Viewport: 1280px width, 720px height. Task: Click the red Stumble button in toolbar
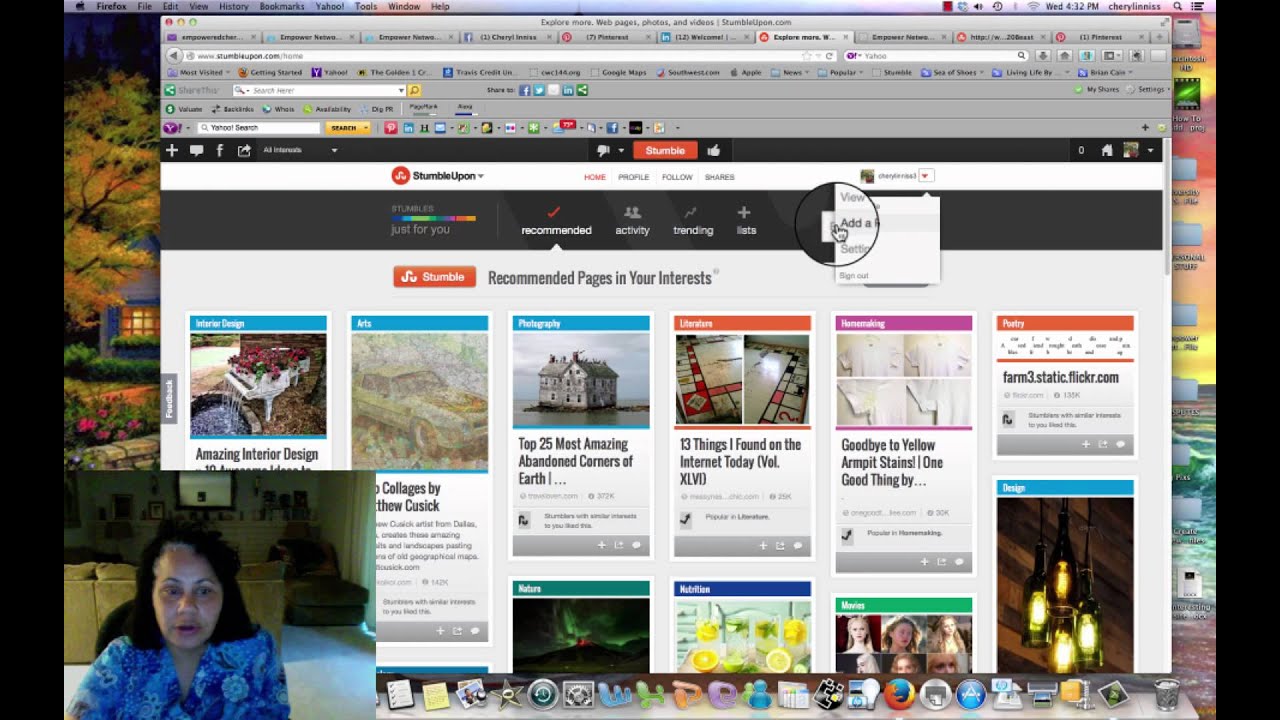(665, 150)
